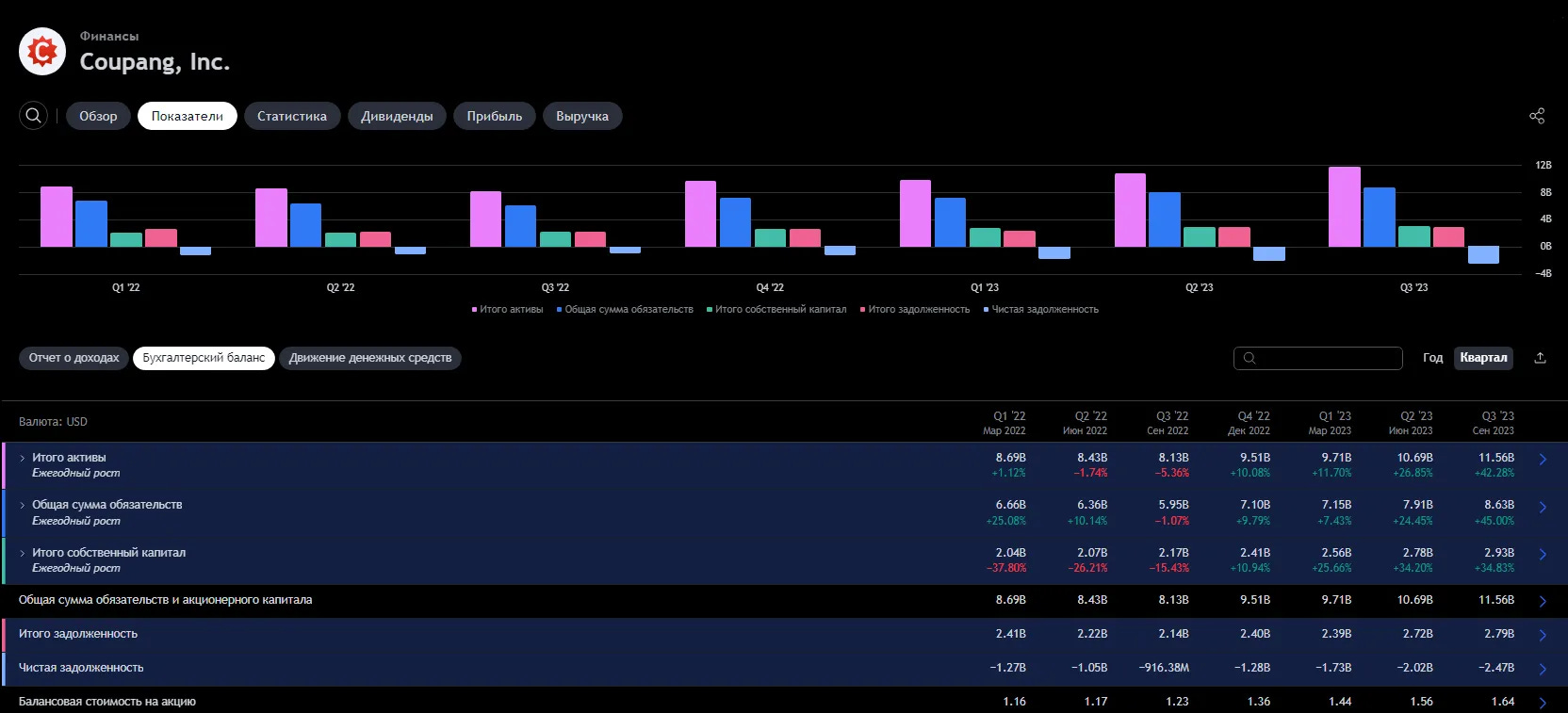Open arrow for обязательств и акционерного капитала row

[1543, 601]
